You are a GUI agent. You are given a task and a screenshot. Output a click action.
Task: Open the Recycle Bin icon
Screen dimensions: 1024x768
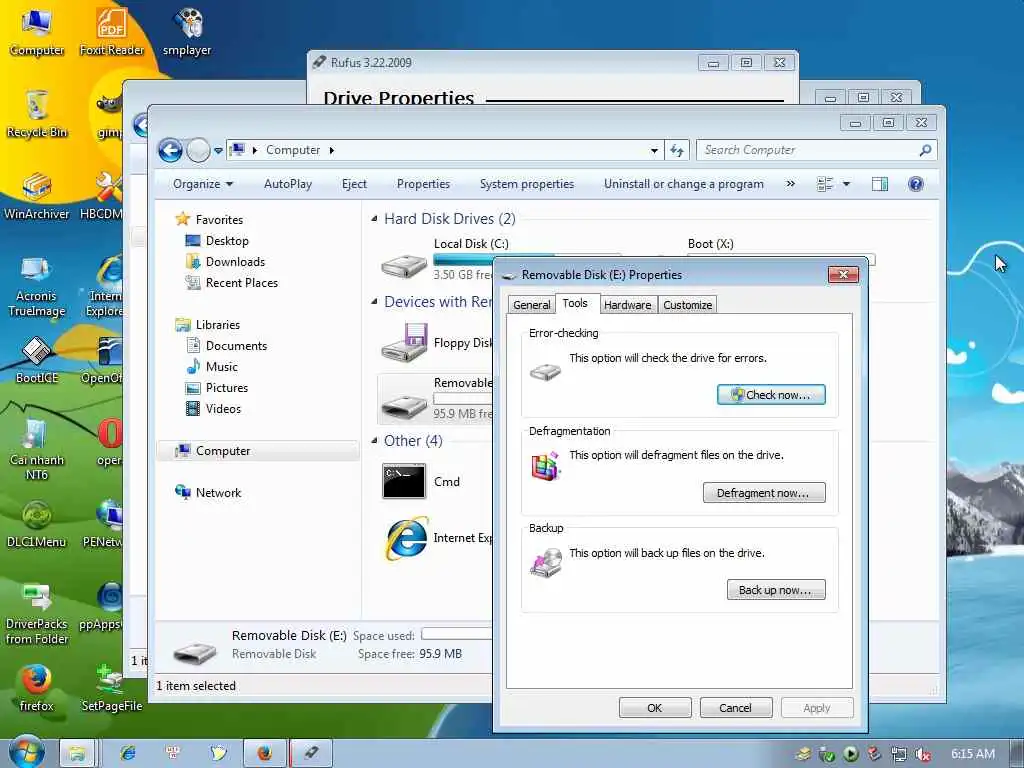(x=37, y=112)
